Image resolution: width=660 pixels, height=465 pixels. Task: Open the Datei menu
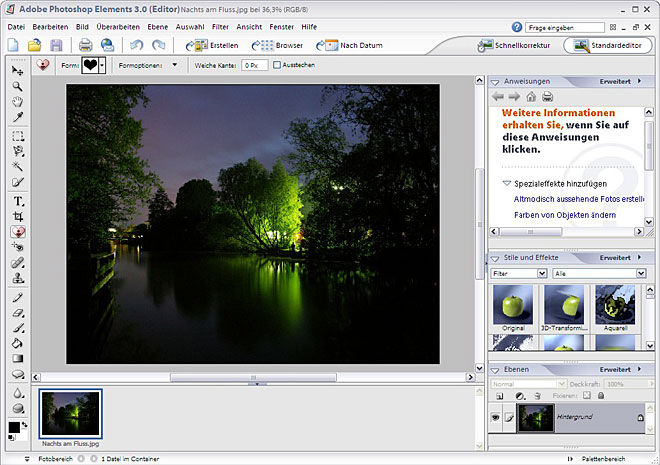(x=16, y=27)
